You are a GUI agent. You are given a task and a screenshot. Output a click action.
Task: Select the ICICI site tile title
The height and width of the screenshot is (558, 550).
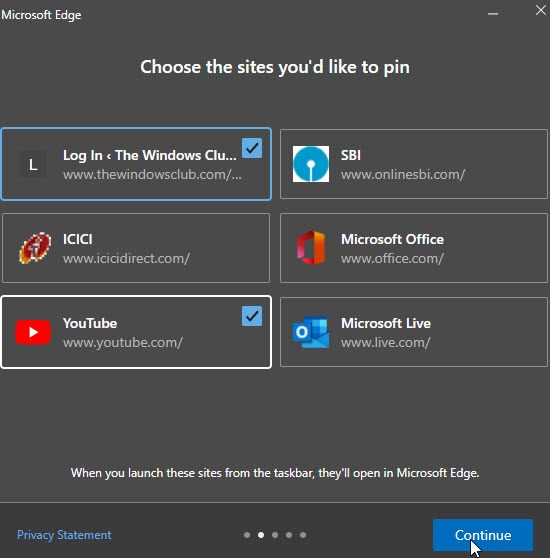78,239
